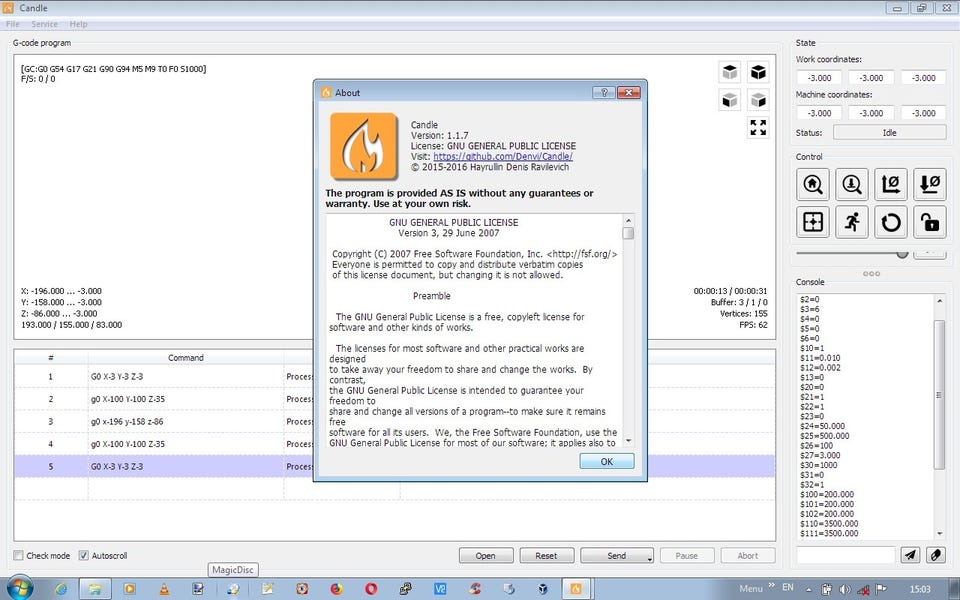960x600 pixels.
Task: Open the Windows Start menu
Action: click(20, 588)
